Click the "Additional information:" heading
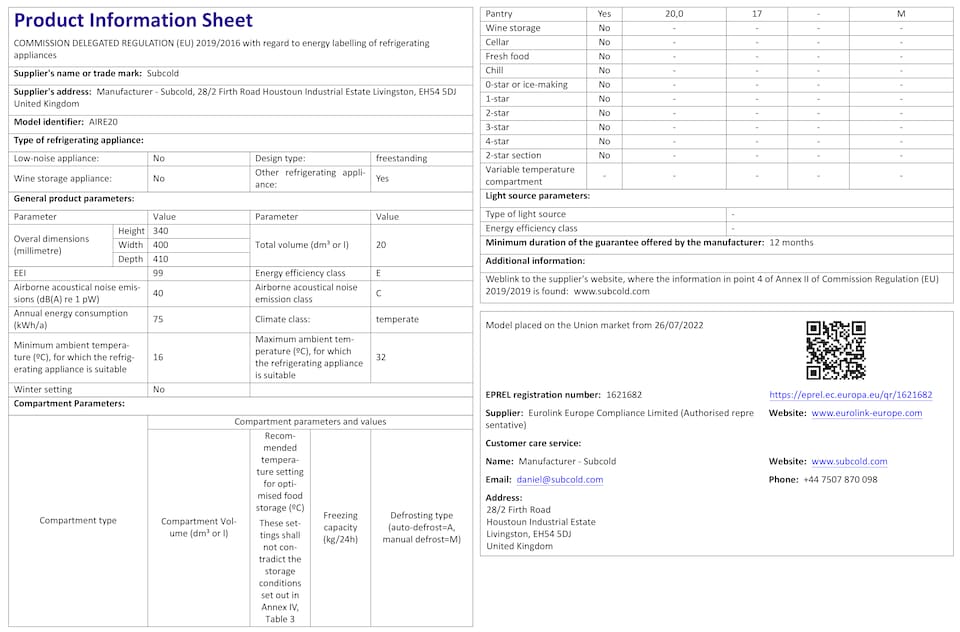This screenshot has width=960, height=632. [x=535, y=261]
